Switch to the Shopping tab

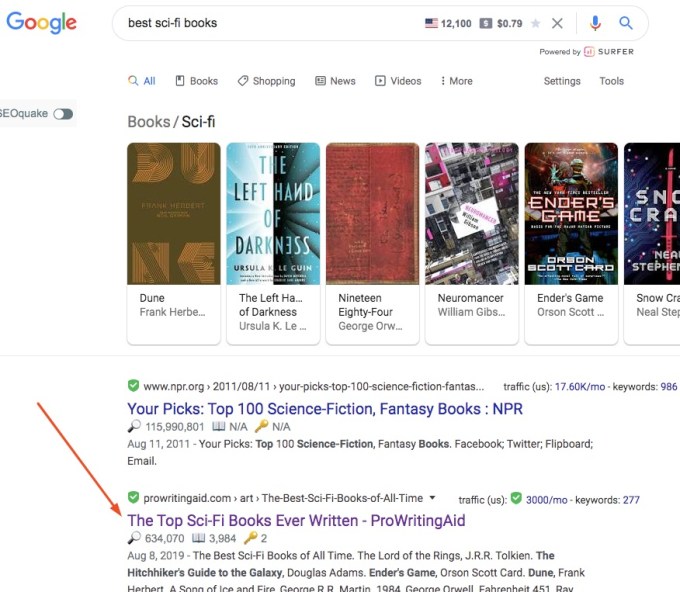[x=266, y=81]
